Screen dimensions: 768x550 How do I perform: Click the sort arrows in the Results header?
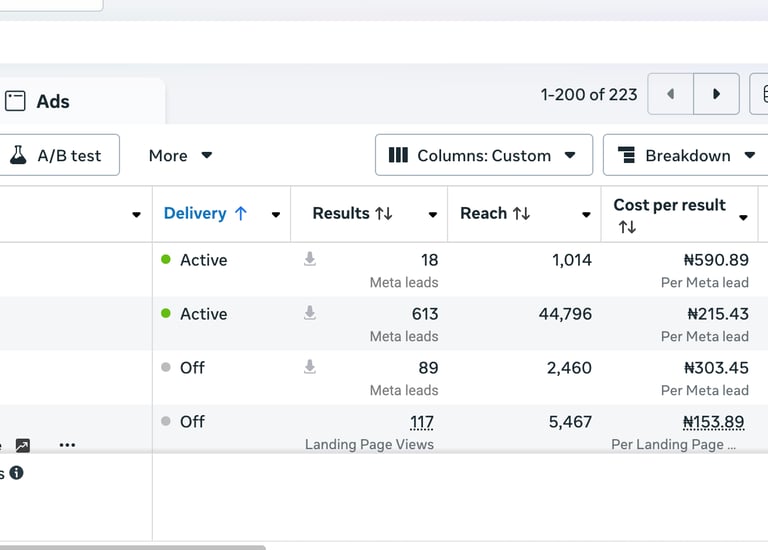[383, 213]
